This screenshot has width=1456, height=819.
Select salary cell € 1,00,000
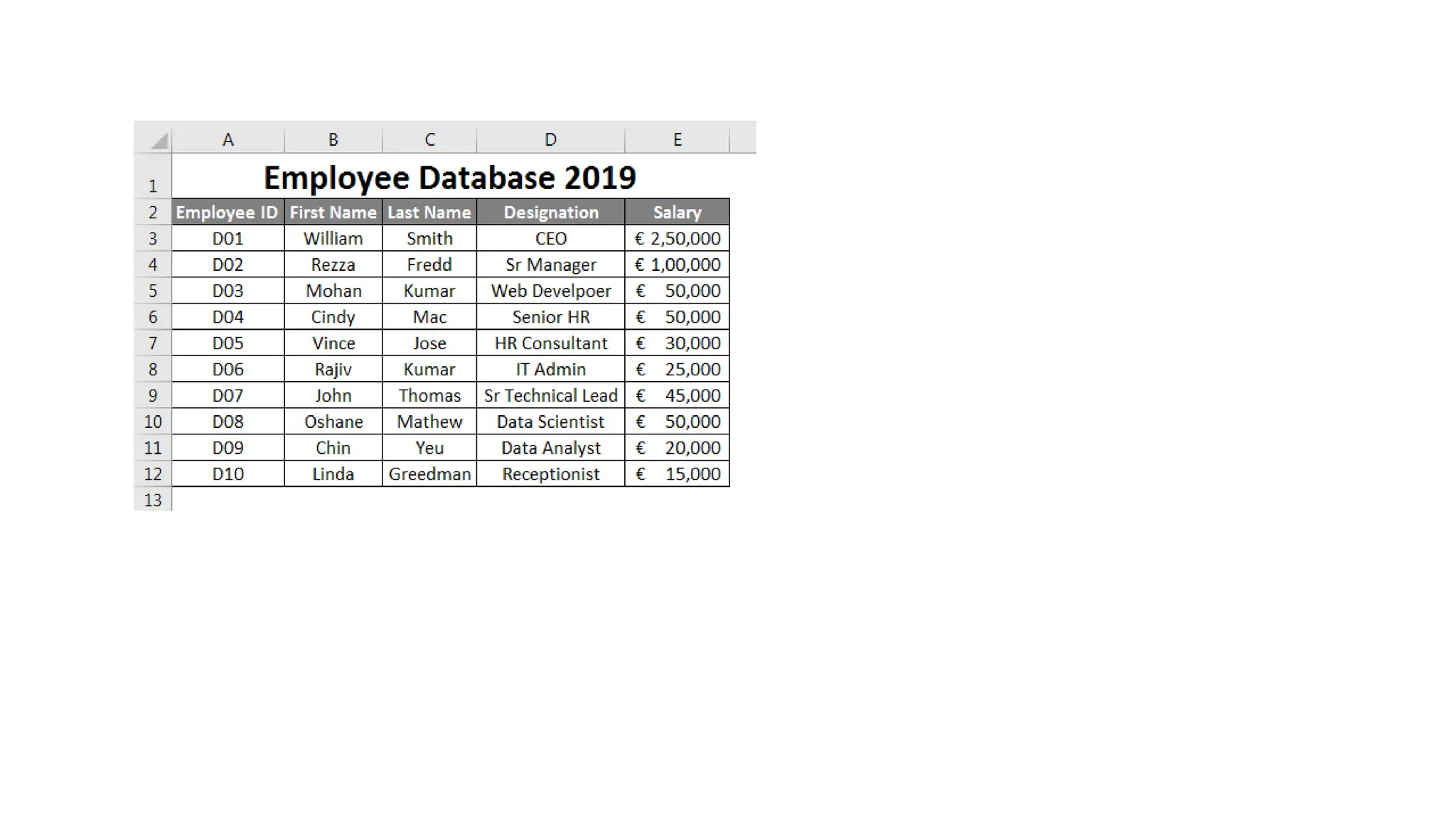(x=678, y=264)
